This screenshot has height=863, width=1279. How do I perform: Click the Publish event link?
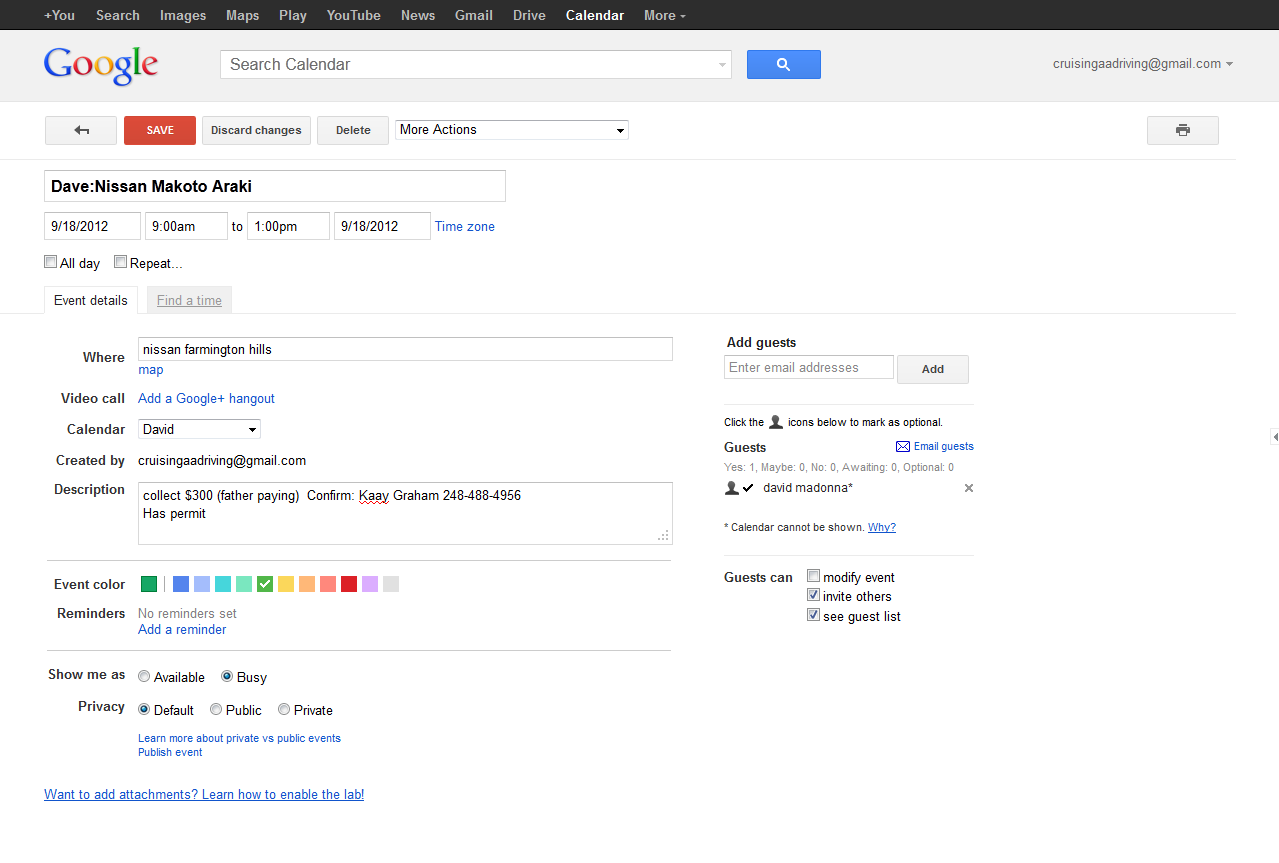click(x=170, y=752)
